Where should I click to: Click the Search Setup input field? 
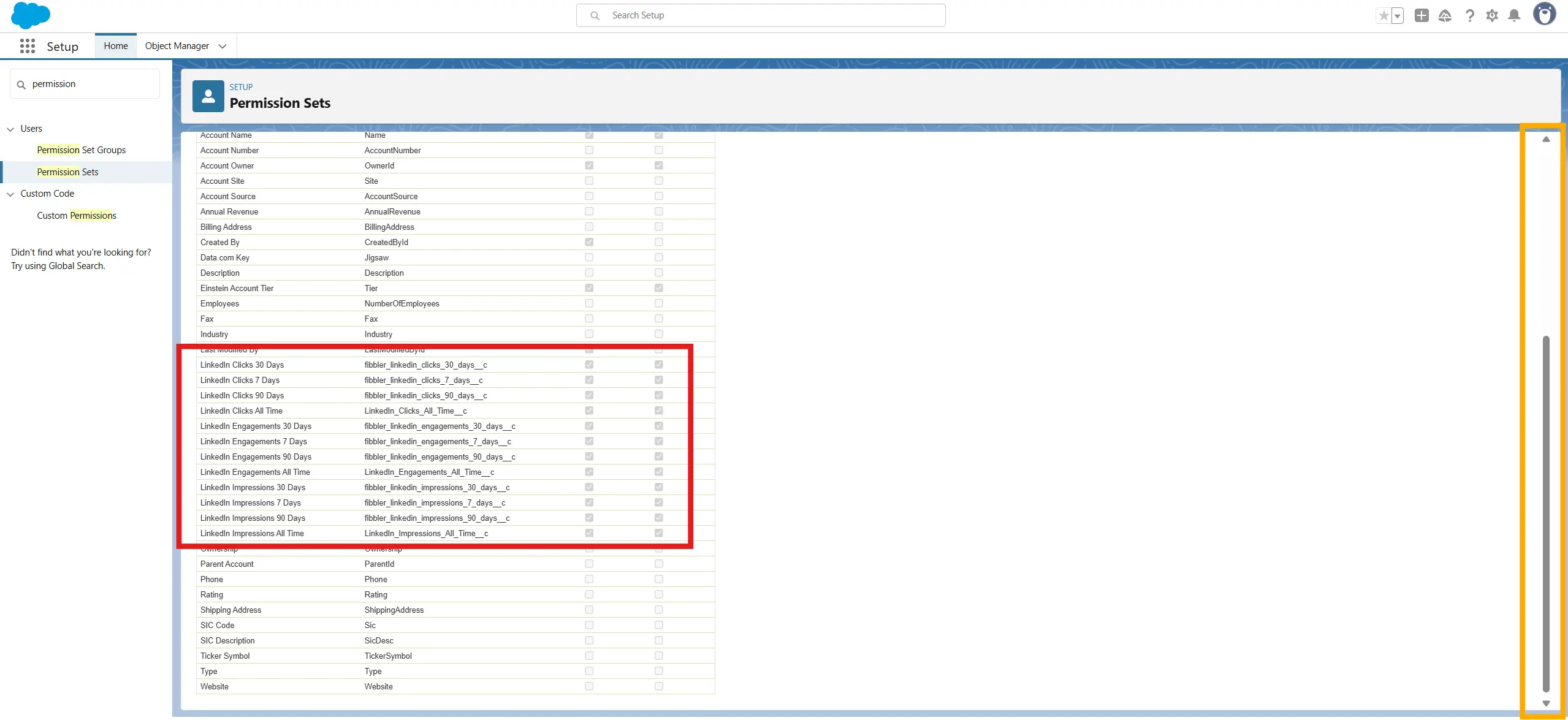coord(760,15)
